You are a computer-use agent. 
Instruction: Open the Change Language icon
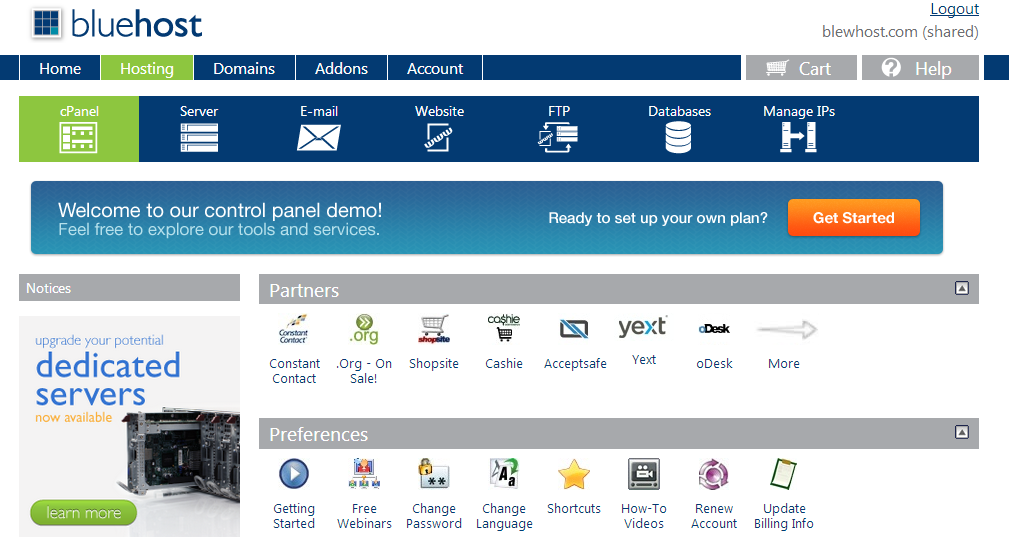pos(504,474)
